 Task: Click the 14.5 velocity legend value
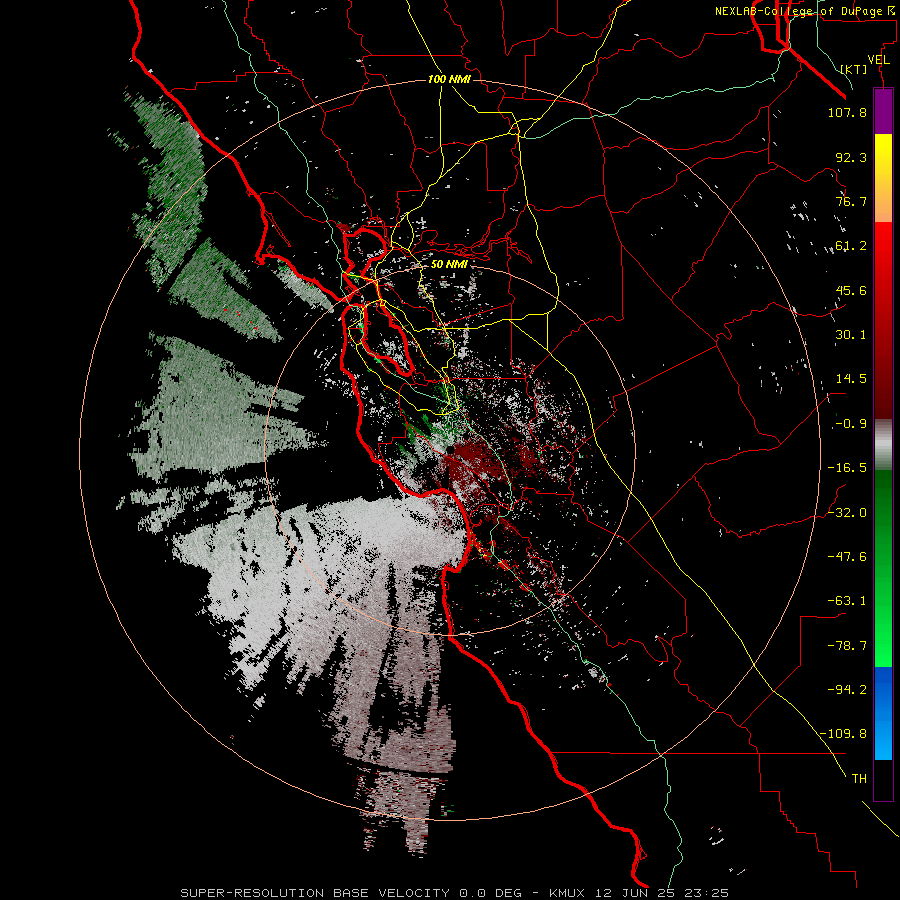[851, 379]
